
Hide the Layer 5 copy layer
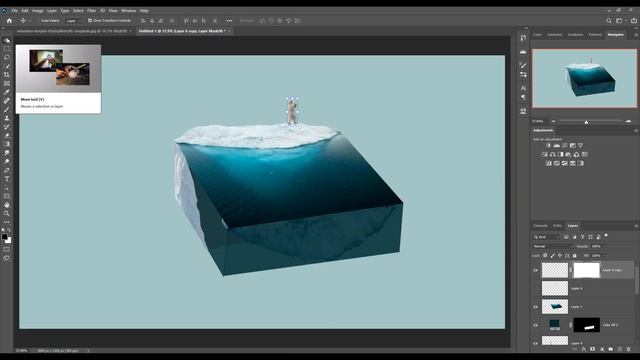pos(535,270)
